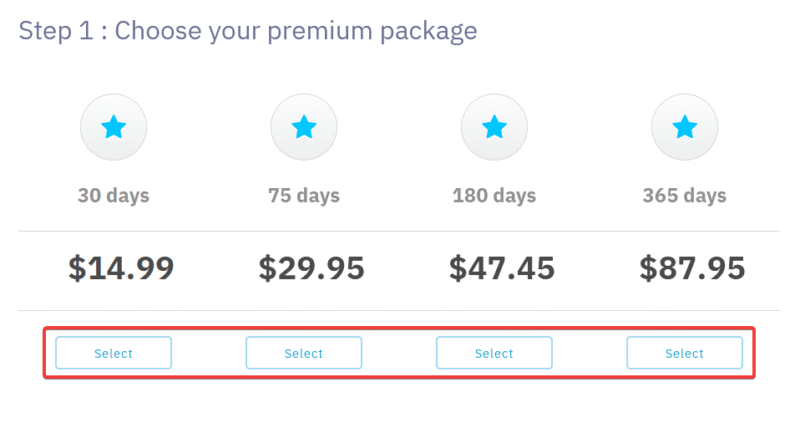Screen dimensions: 800x423
Task: Select the 365 days package for $87.95
Action: pyautogui.click(x=684, y=353)
